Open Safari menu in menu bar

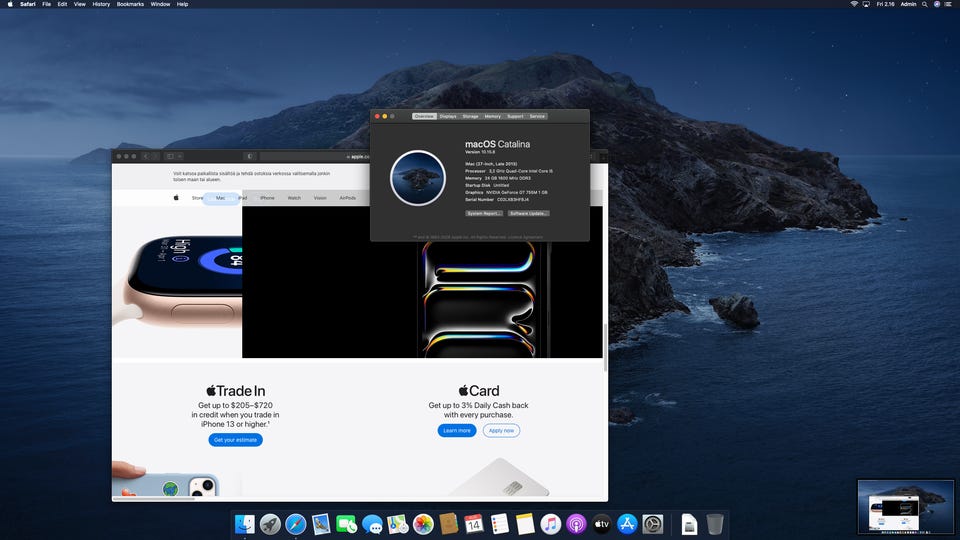(28, 4)
